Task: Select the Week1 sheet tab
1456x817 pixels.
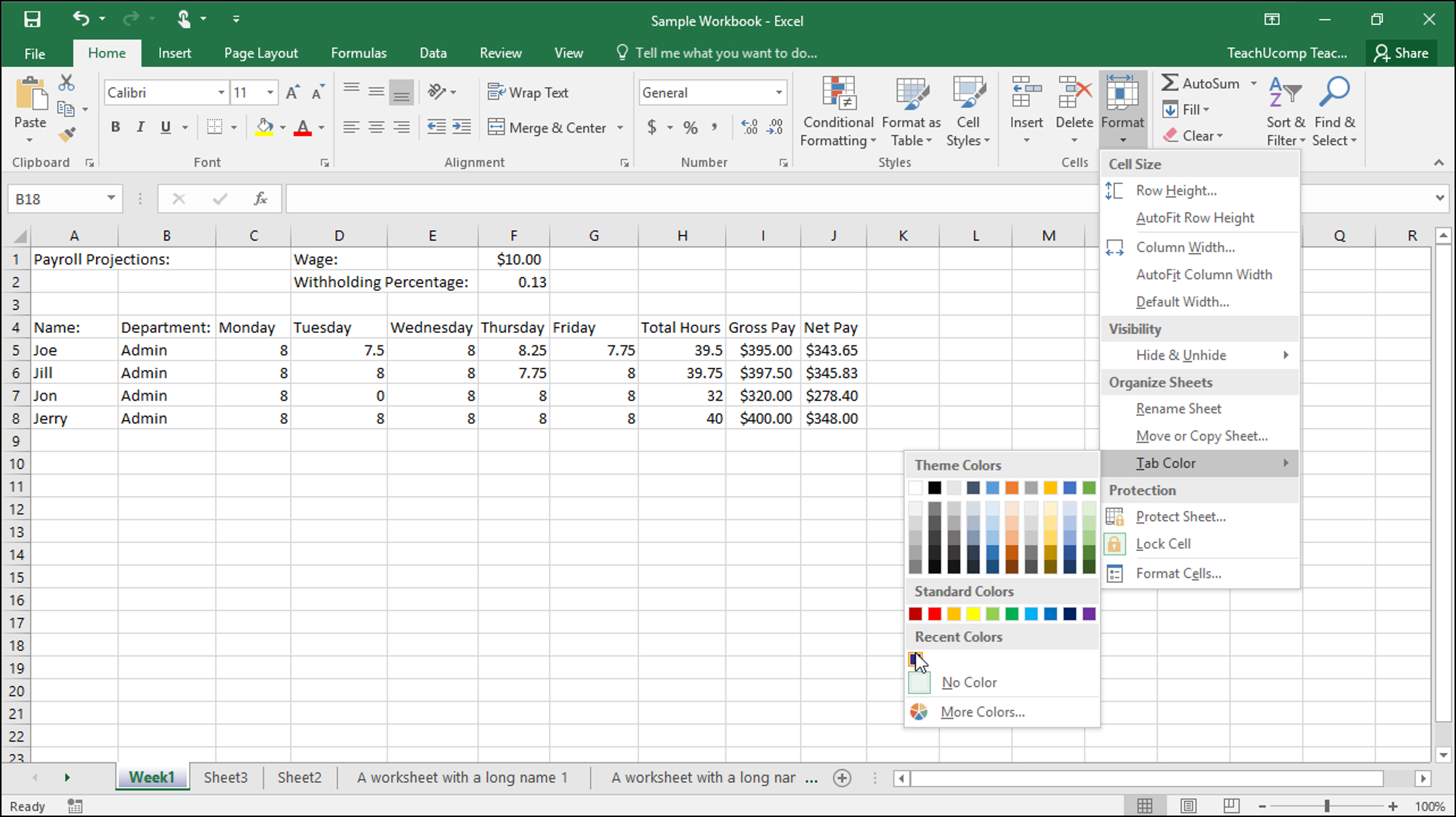Action: pyautogui.click(x=152, y=777)
